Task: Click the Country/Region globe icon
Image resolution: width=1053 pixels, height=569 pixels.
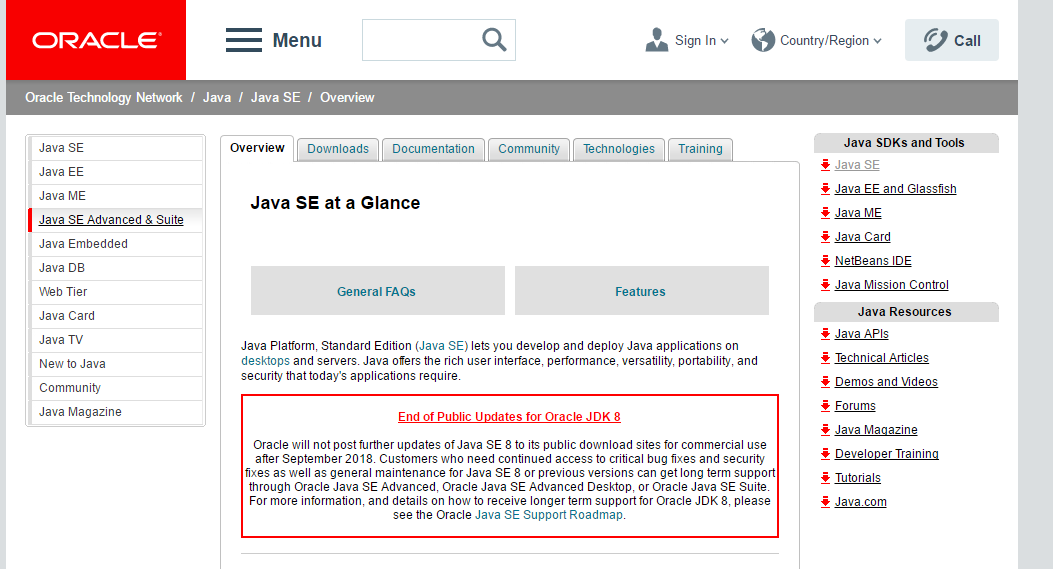Action: 763,40
